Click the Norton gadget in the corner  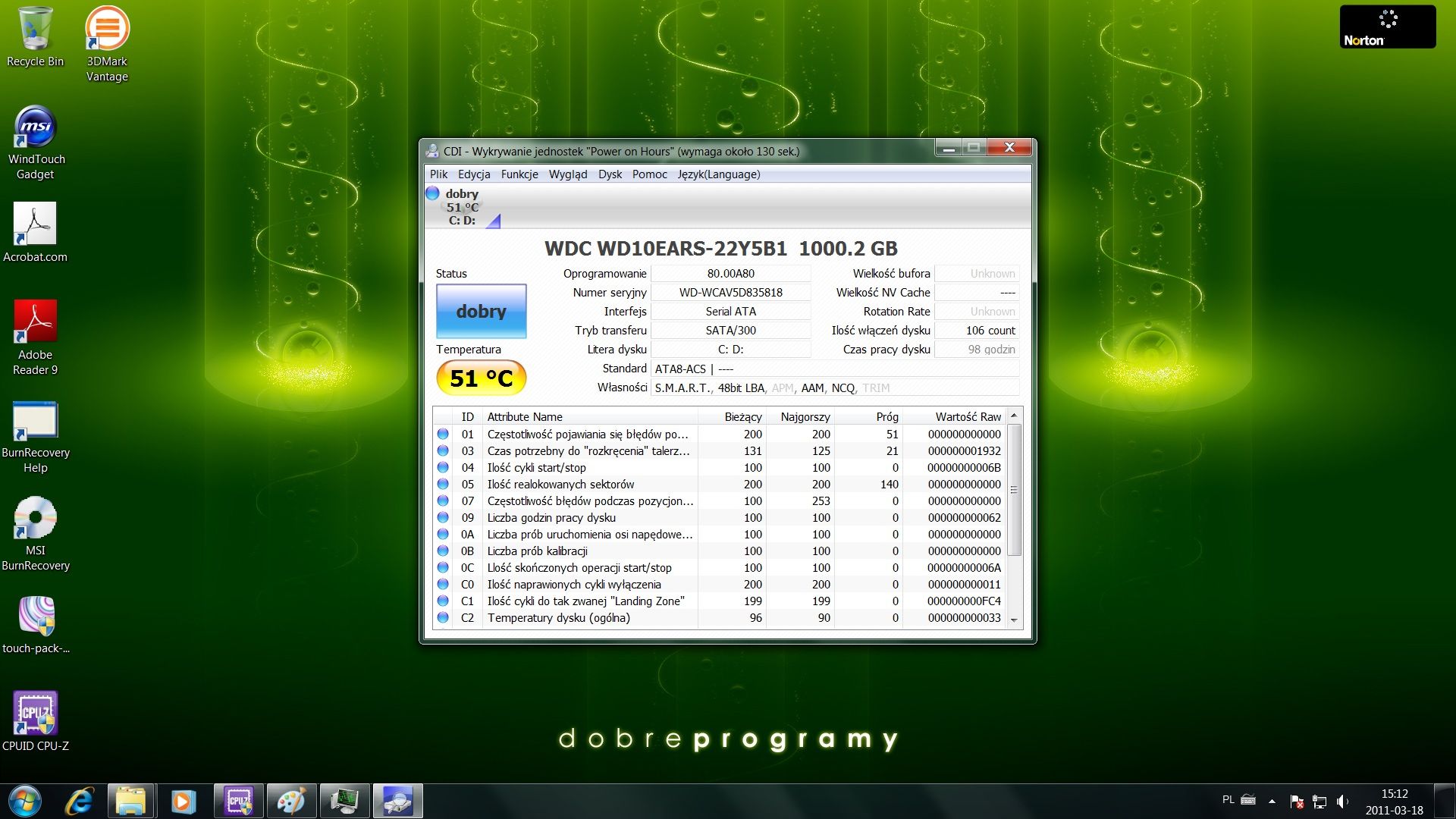tap(1387, 27)
